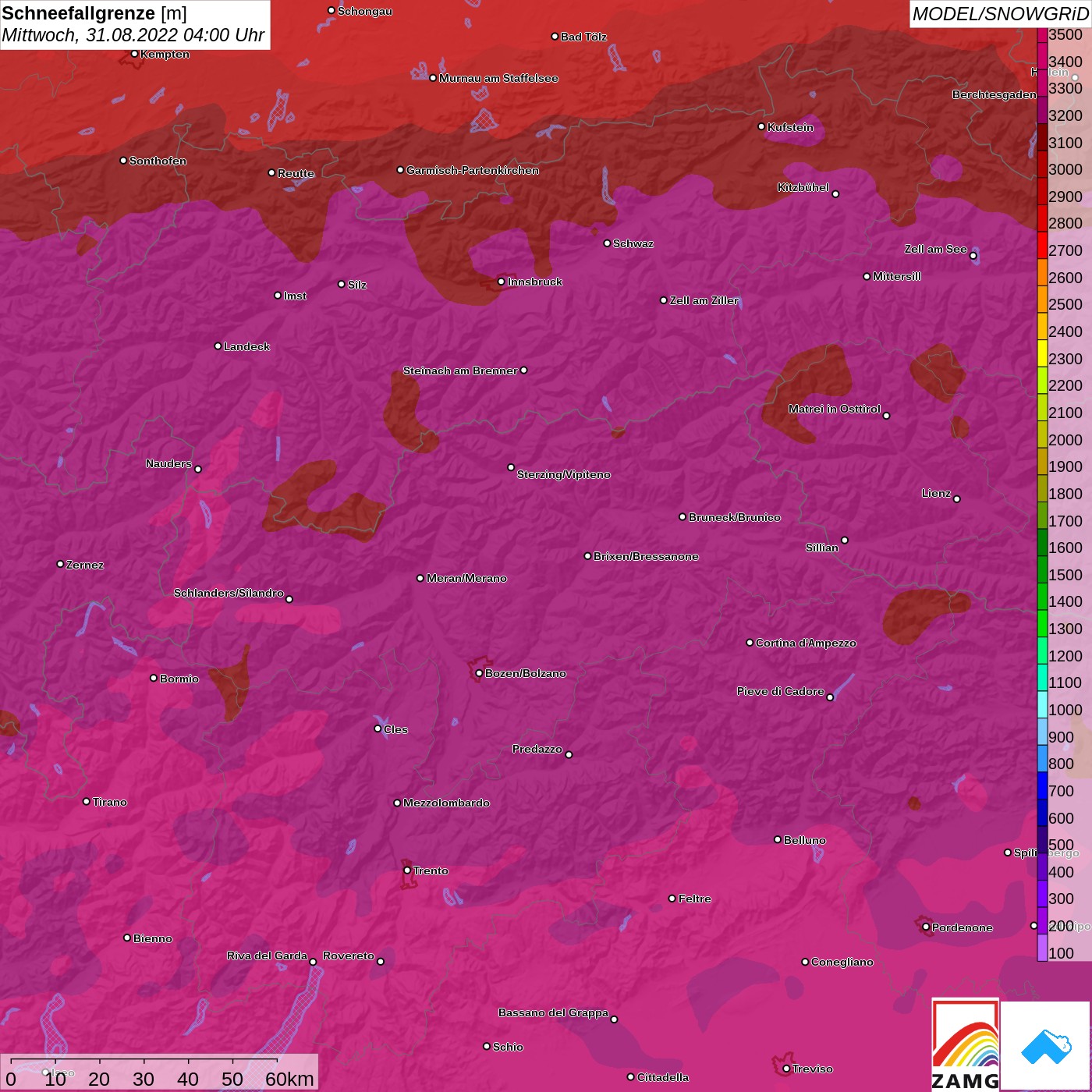
Task: Click the ZAMG rainbow logo
Action: (x=965, y=1045)
